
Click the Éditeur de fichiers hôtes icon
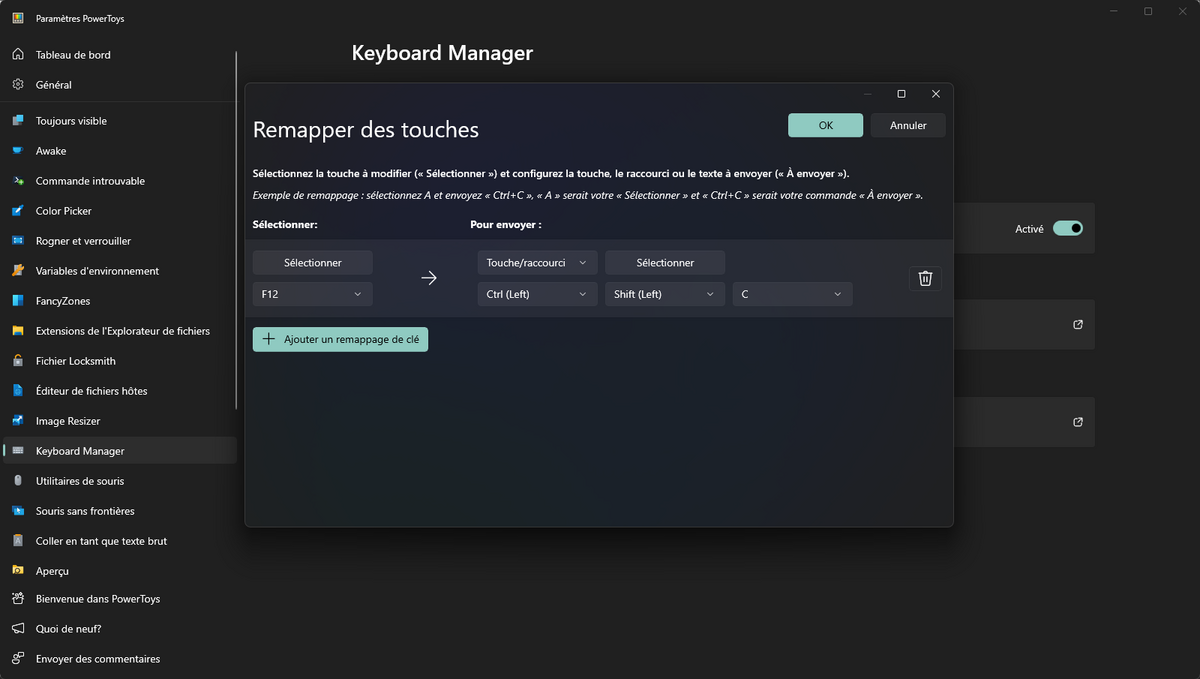tap(18, 391)
